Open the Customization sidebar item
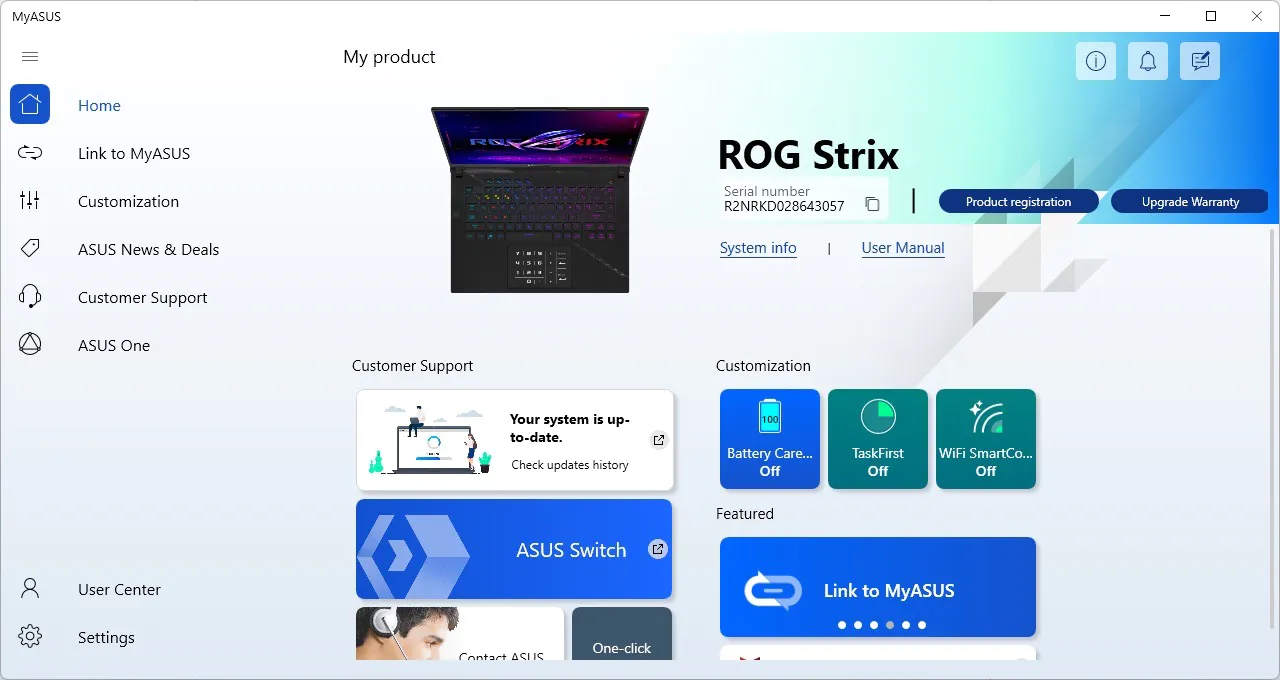The width and height of the screenshot is (1280, 680). coord(129,201)
